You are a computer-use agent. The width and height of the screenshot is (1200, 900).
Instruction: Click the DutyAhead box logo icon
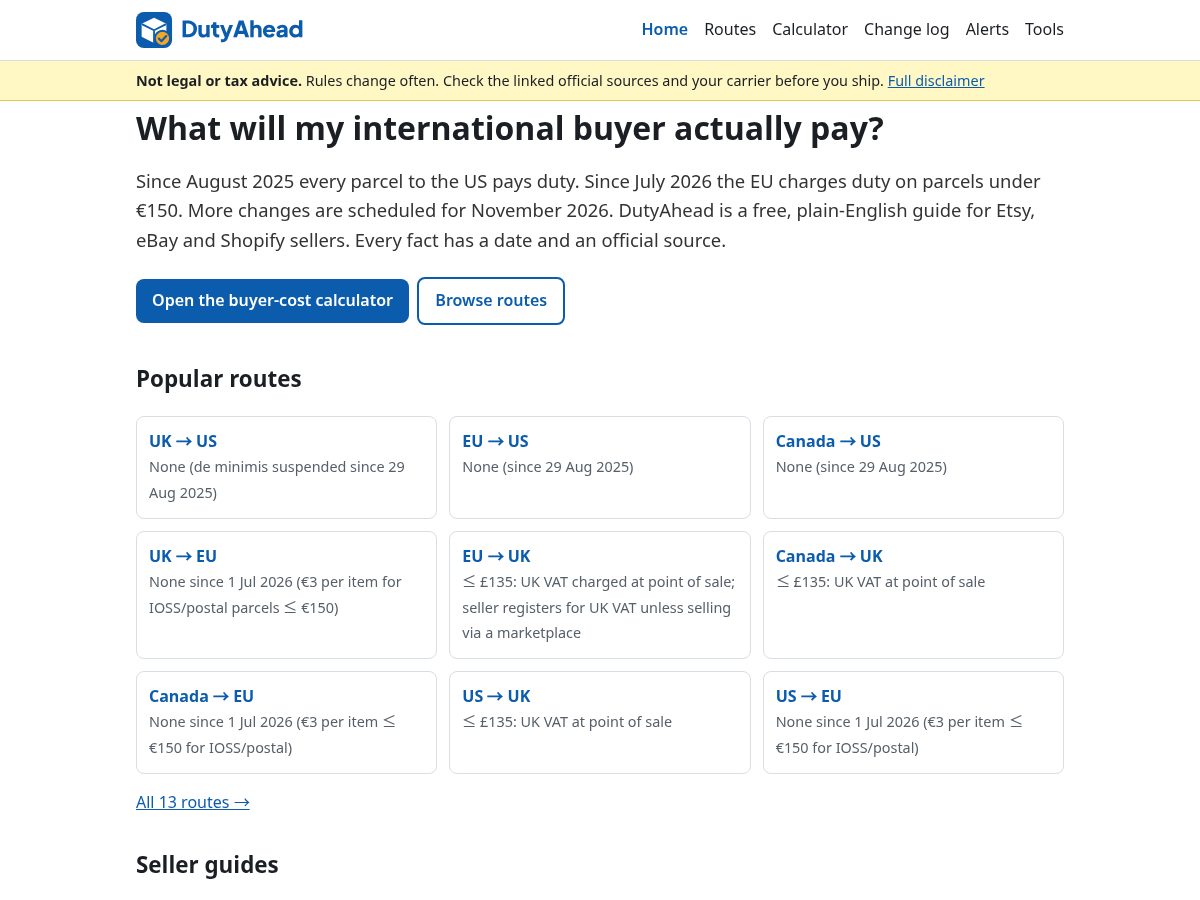pos(154,30)
